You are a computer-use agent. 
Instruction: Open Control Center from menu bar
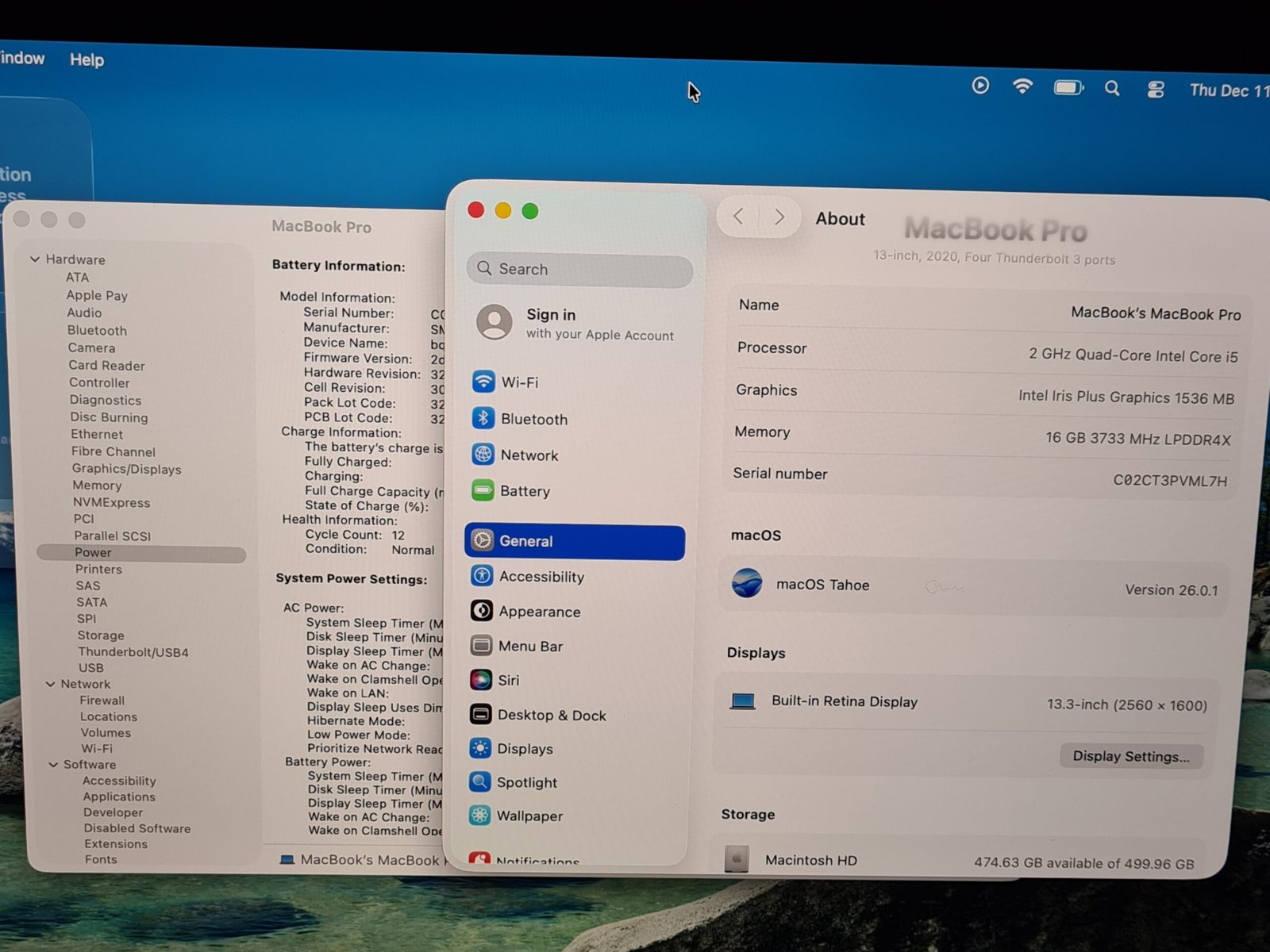[x=1156, y=90]
